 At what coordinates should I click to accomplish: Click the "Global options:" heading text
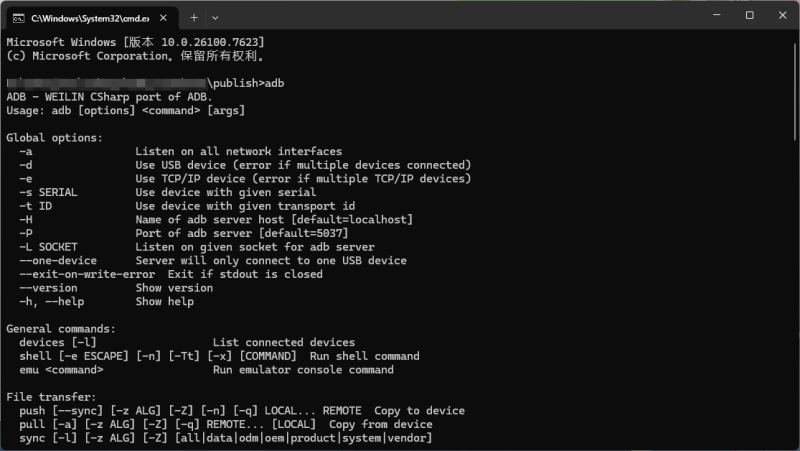click(55, 137)
